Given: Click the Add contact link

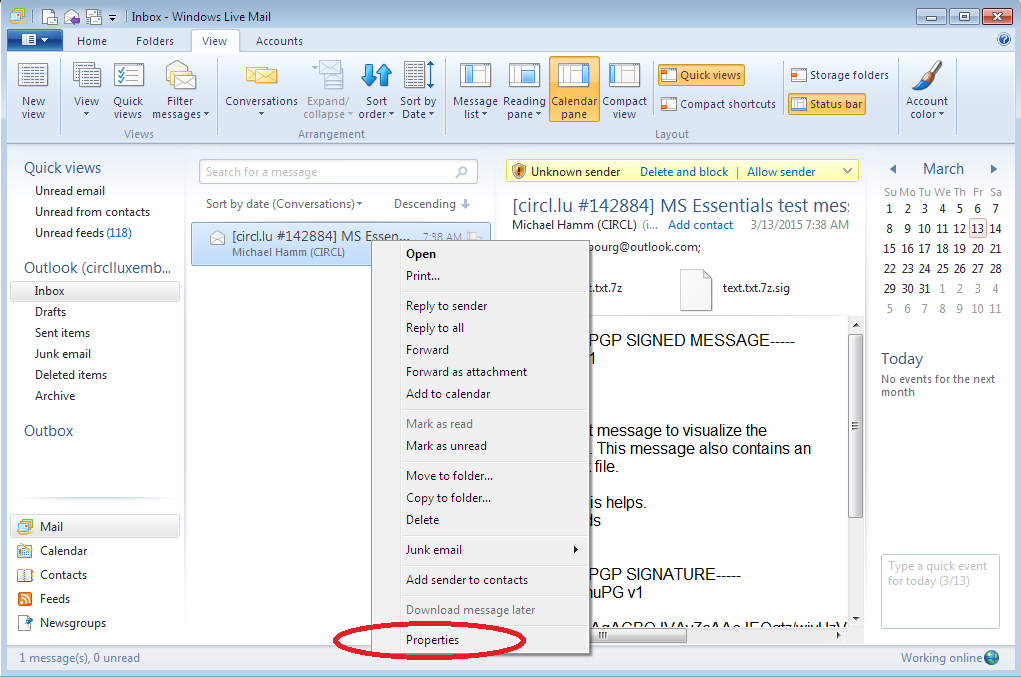Looking at the screenshot, I should pos(700,225).
